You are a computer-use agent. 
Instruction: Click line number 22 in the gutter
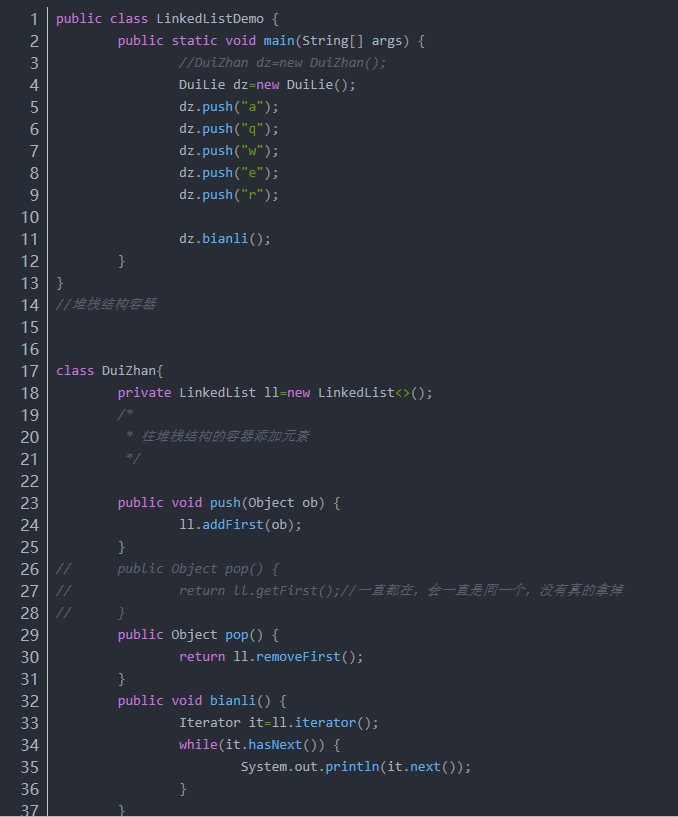click(30, 481)
